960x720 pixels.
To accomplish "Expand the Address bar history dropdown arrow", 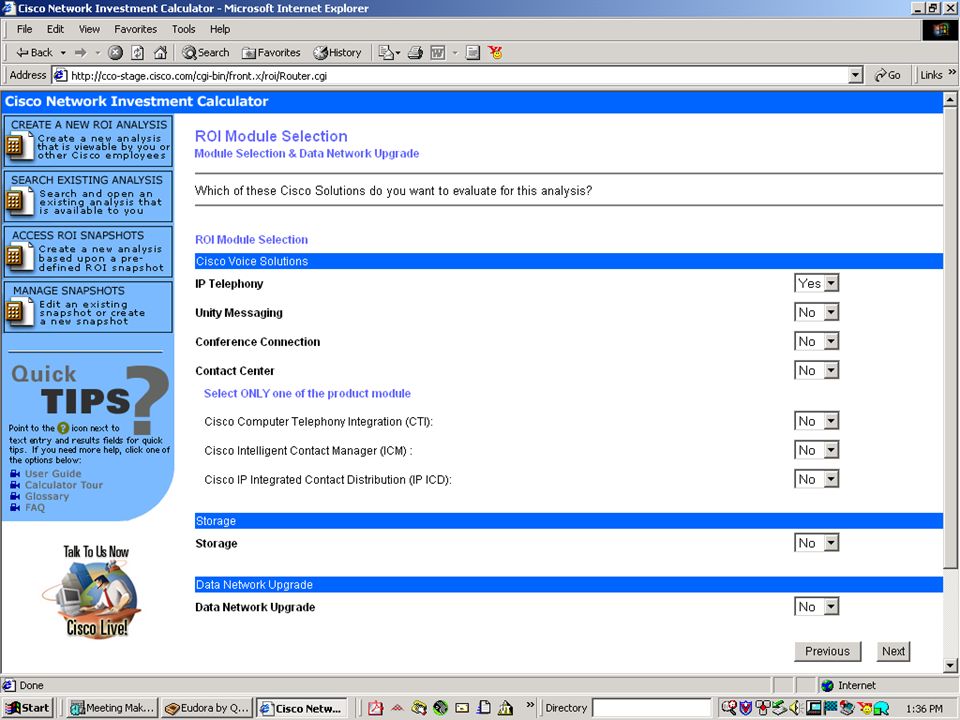I will pyautogui.click(x=855, y=75).
